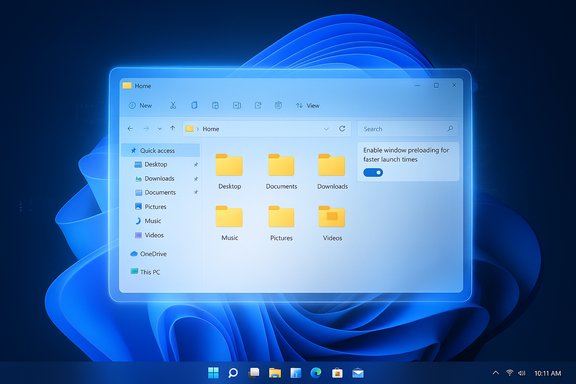
Task: Expand the address bar history dropdown
Action: tap(326, 129)
